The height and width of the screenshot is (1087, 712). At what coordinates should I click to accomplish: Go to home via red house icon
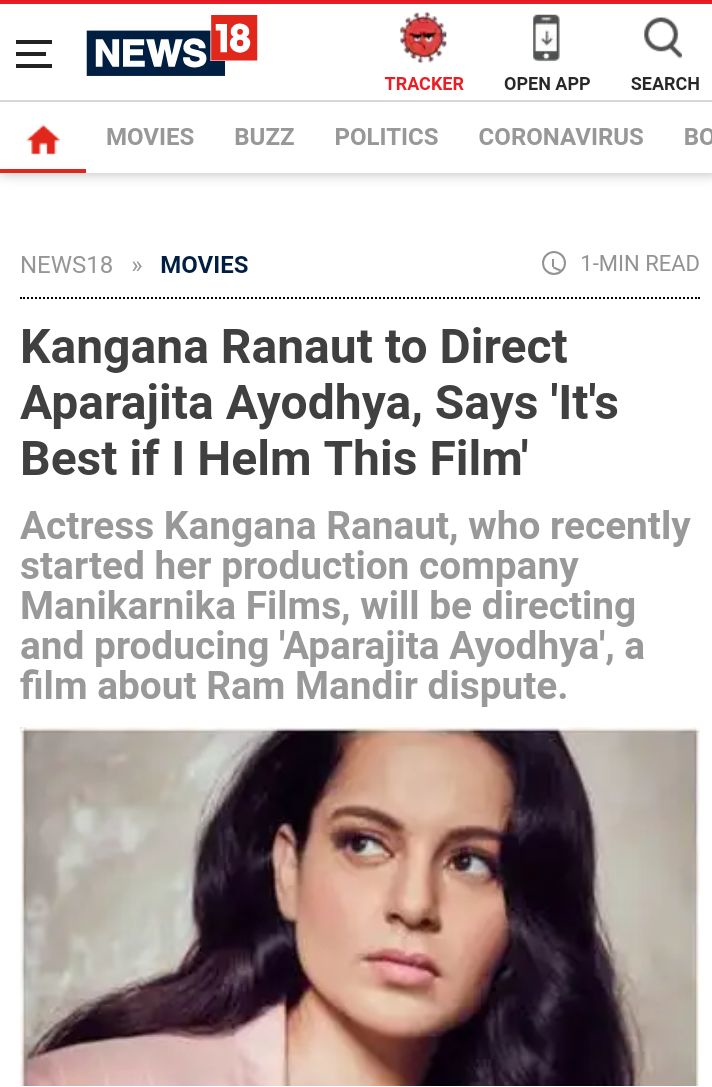(x=43, y=140)
